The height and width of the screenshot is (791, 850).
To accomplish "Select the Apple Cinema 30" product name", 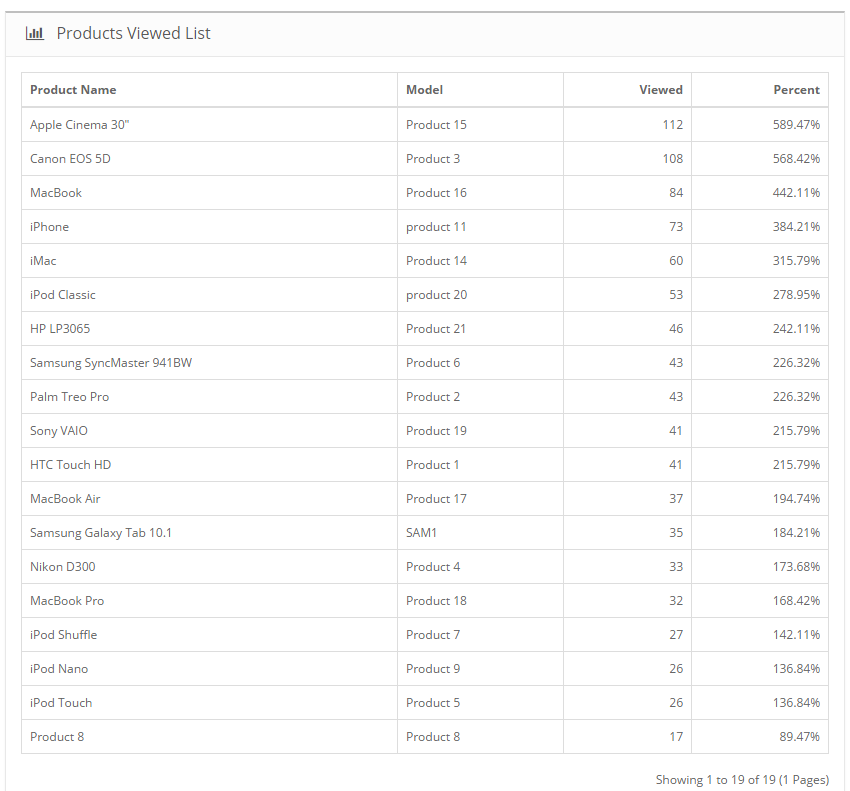I will point(80,125).
